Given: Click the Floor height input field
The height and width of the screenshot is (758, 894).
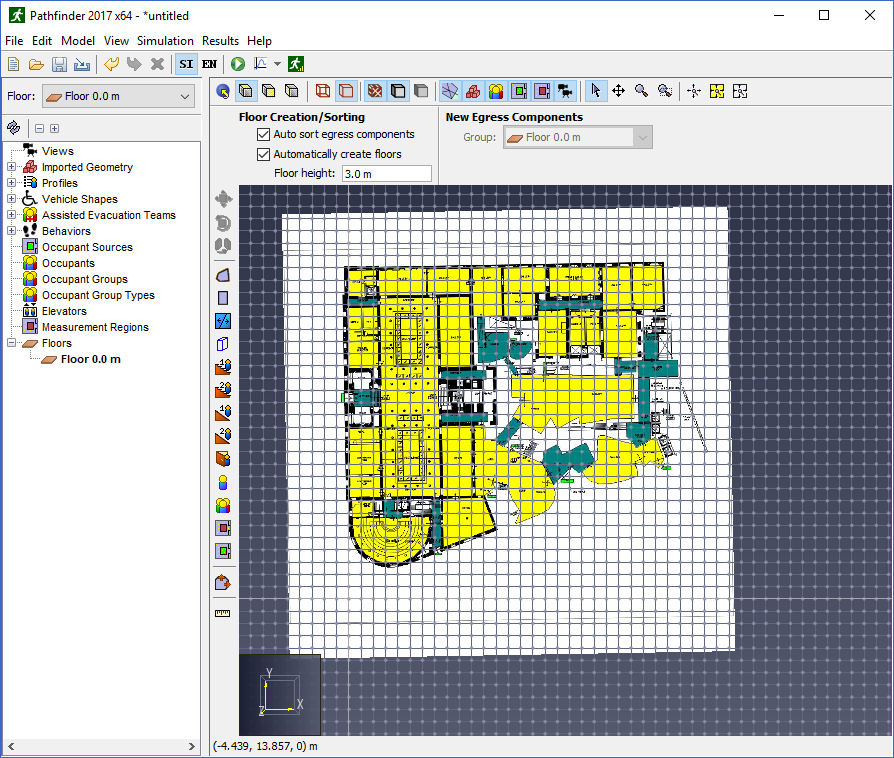Looking at the screenshot, I should (x=387, y=174).
